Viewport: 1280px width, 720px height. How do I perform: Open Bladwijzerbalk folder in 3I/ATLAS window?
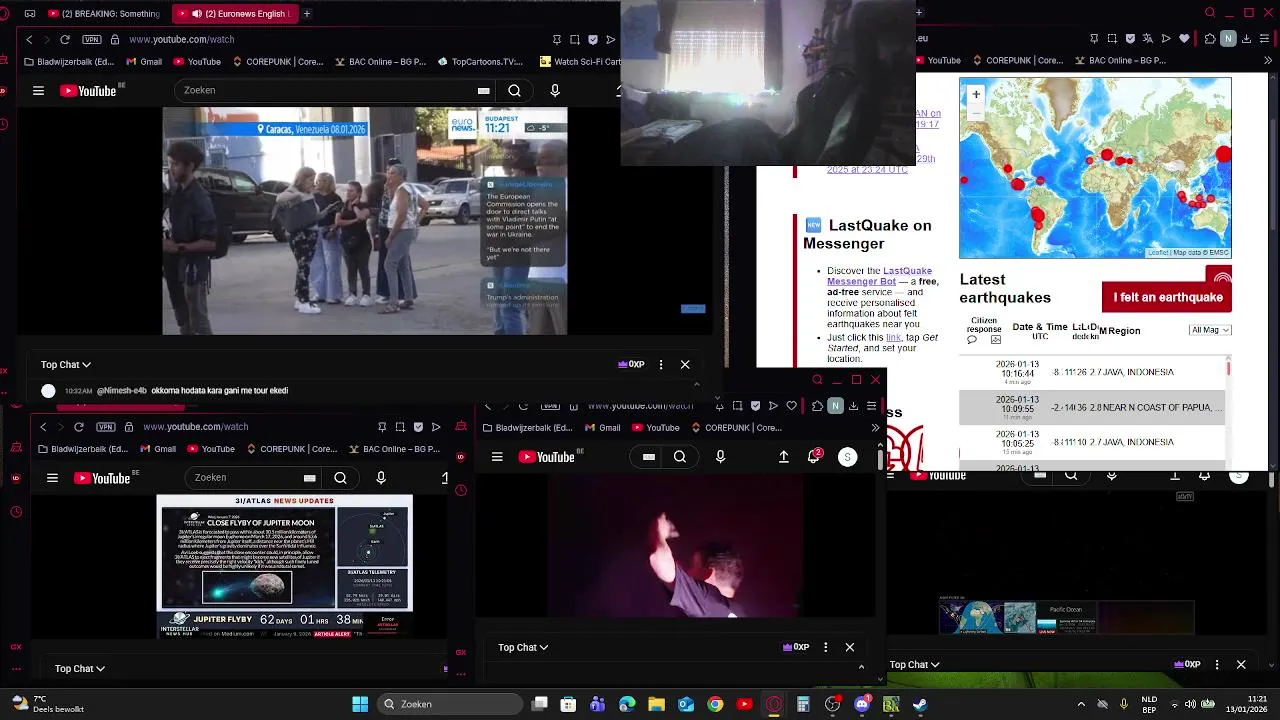[x=82, y=449]
